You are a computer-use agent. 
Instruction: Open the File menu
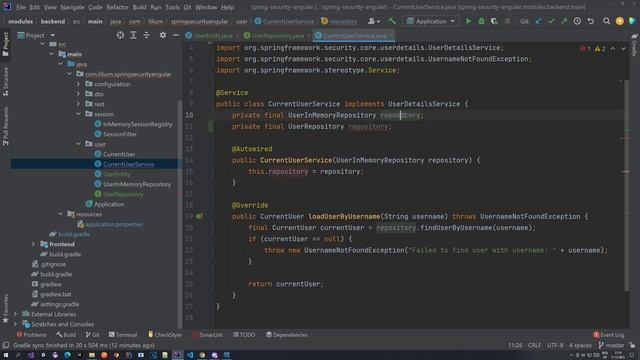click(21, 7)
